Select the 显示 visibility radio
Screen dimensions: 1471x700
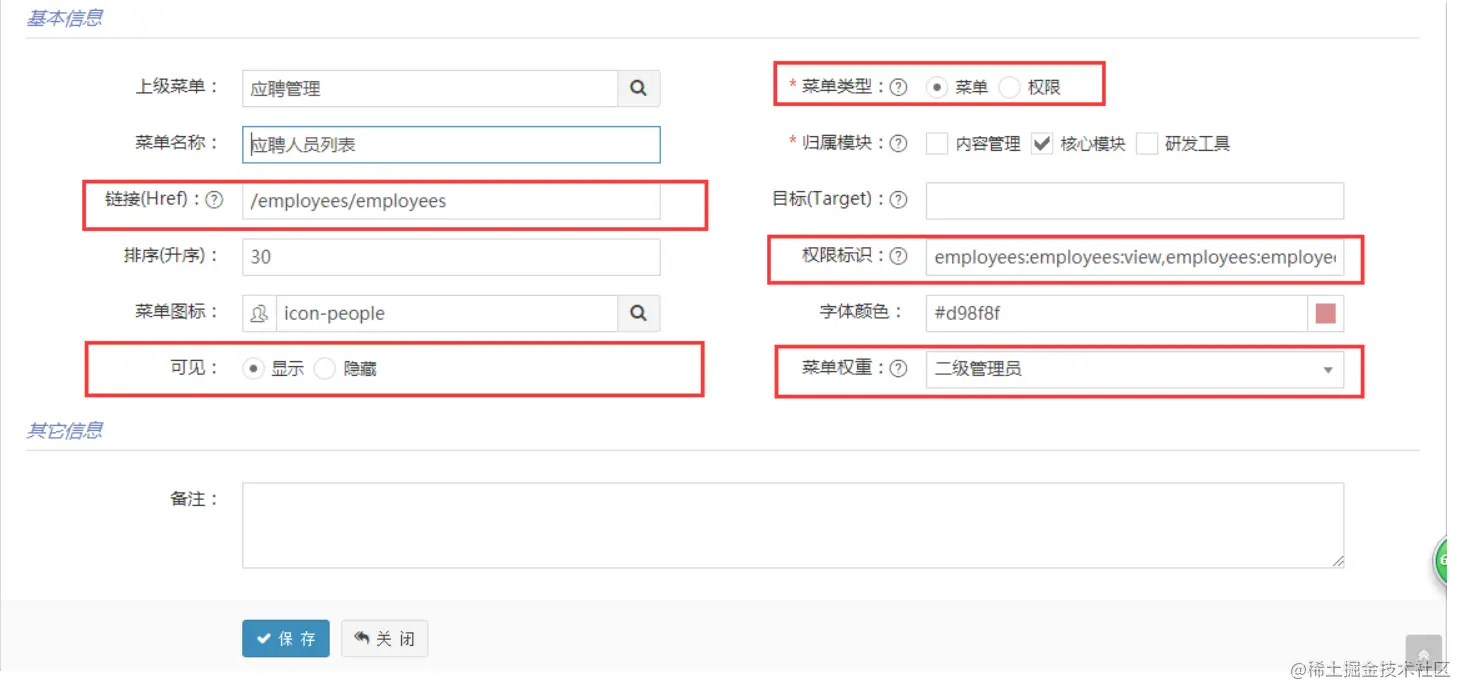coord(253,369)
